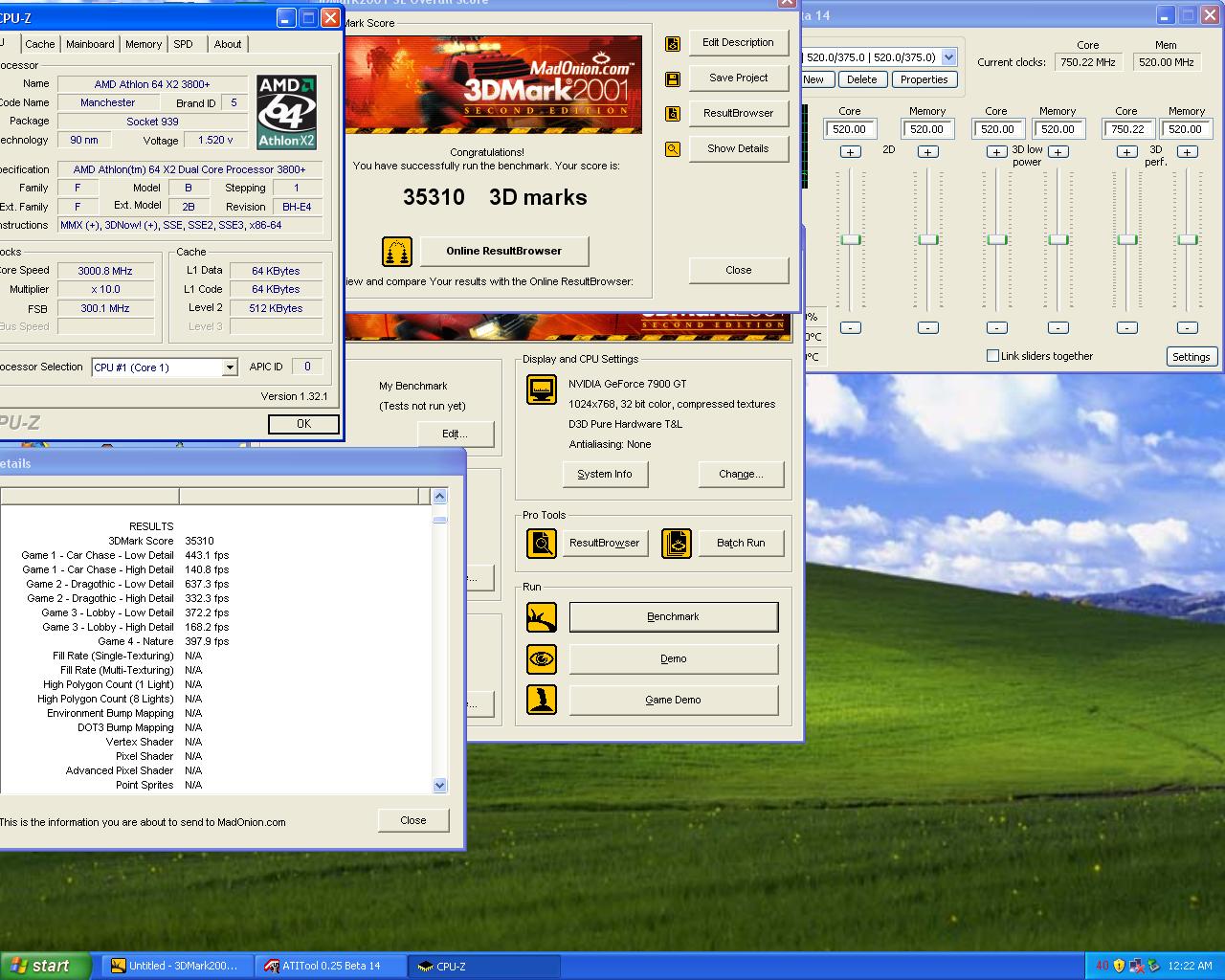Click the Online ResultBrowser button
The width and height of the screenshot is (1225, 980).
pos(503,252)
